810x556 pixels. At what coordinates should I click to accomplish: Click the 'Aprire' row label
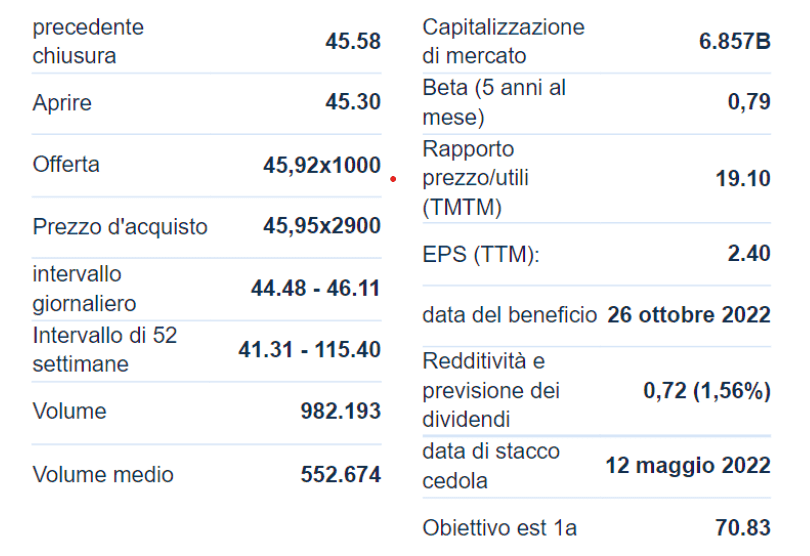(62, 103)
